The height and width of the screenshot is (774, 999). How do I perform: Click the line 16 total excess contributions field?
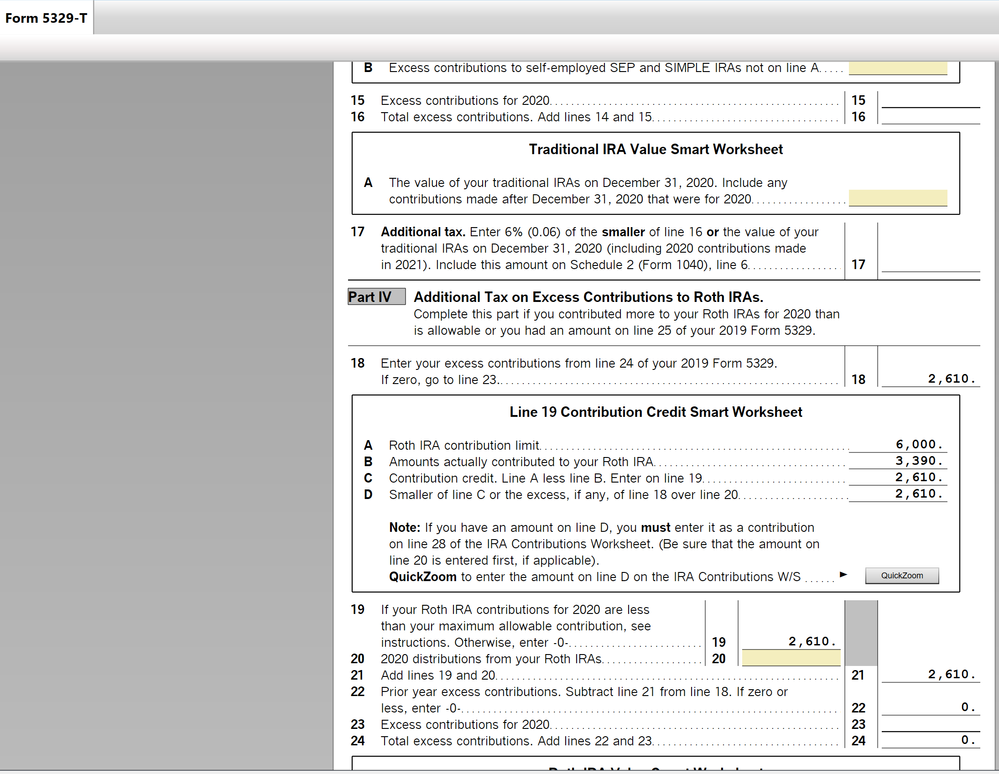pos(930,117)
